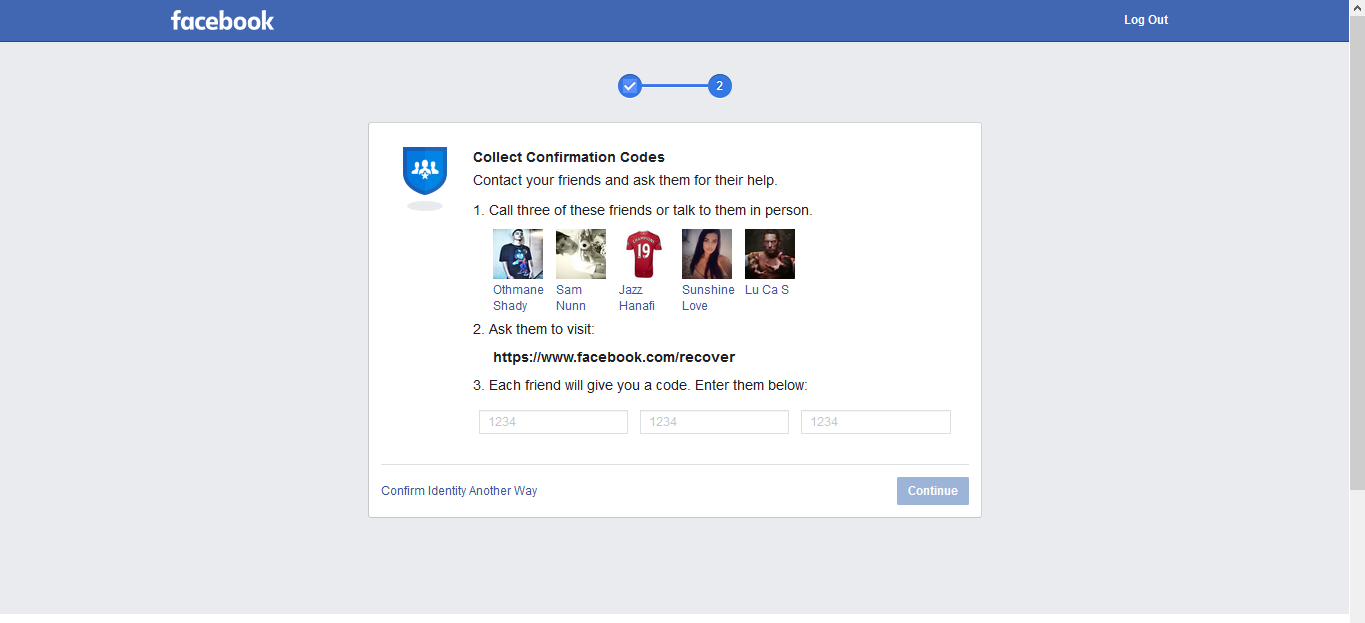Screen dimensions: 1365x623
Task: Click the facebook.com/recover URL text
Action: [614, 357]
